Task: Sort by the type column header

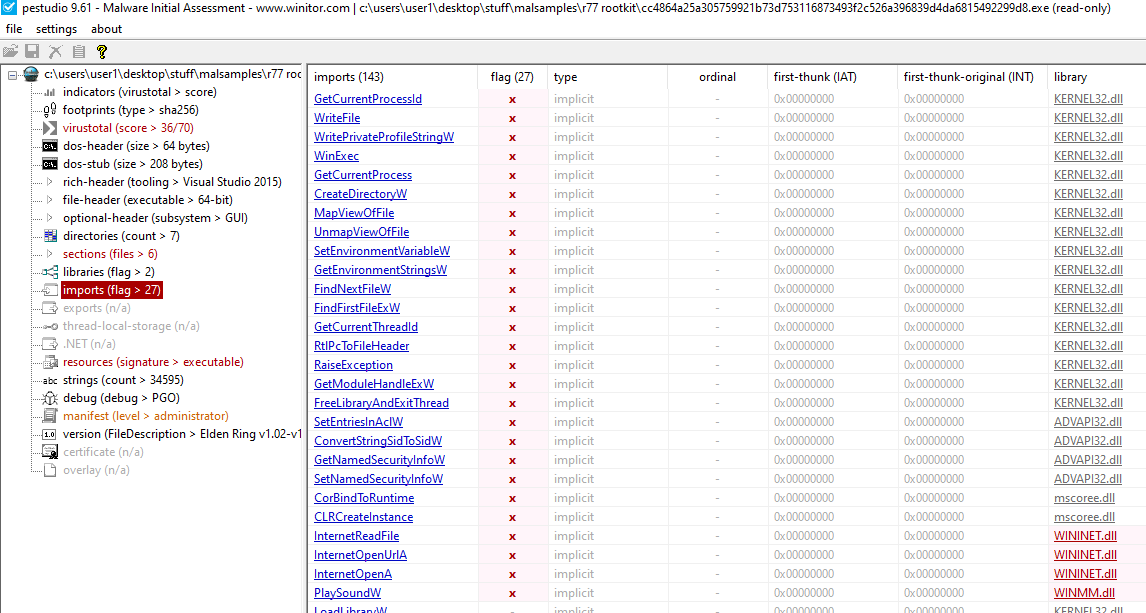Action: click(x=607, y=77)
